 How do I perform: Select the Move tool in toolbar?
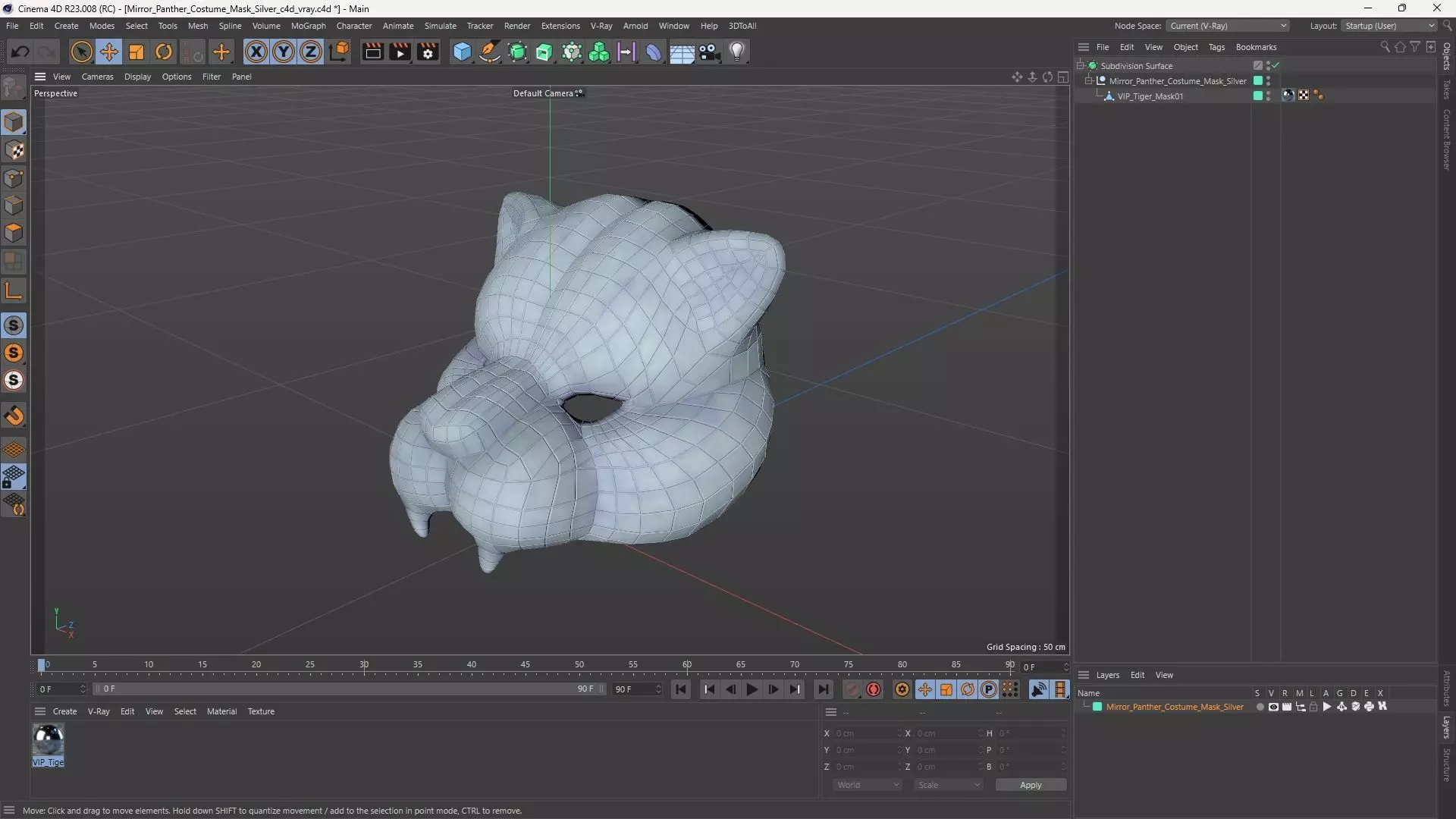pyautogui.click(x=109, y=52)
